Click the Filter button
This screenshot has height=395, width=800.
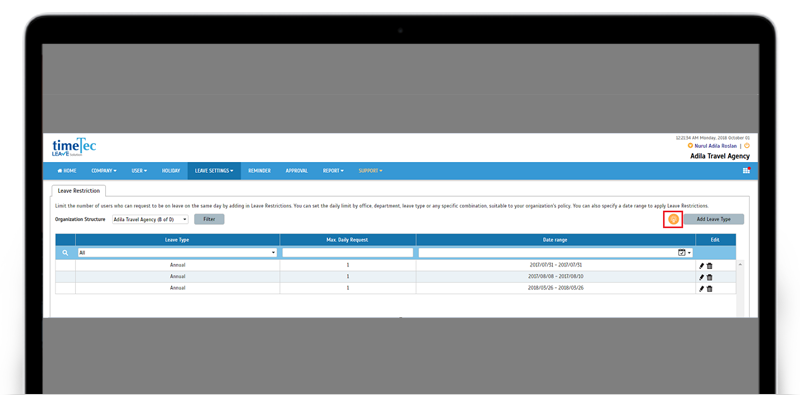209,219
